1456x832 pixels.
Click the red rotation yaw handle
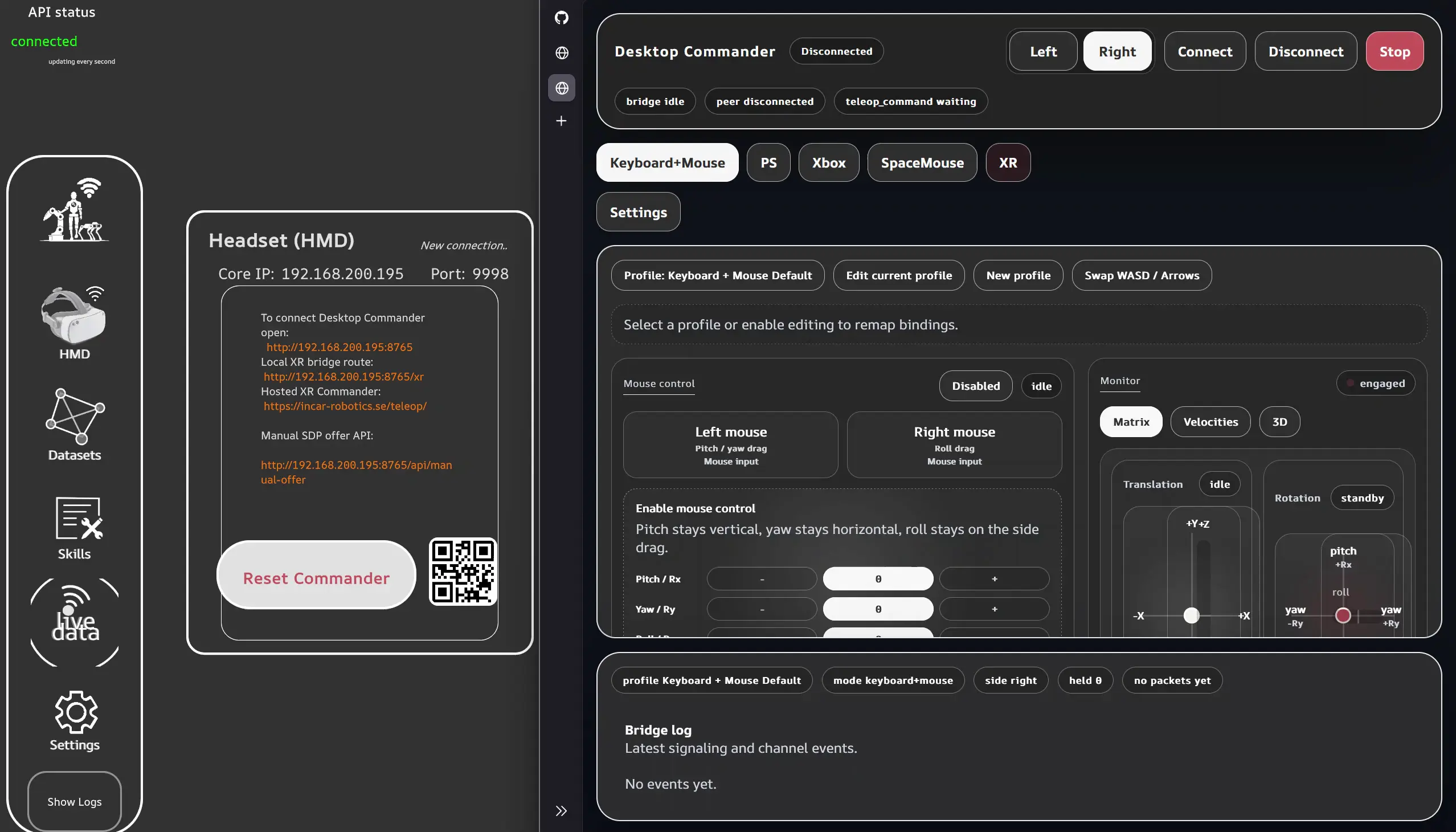point(1342,615)
